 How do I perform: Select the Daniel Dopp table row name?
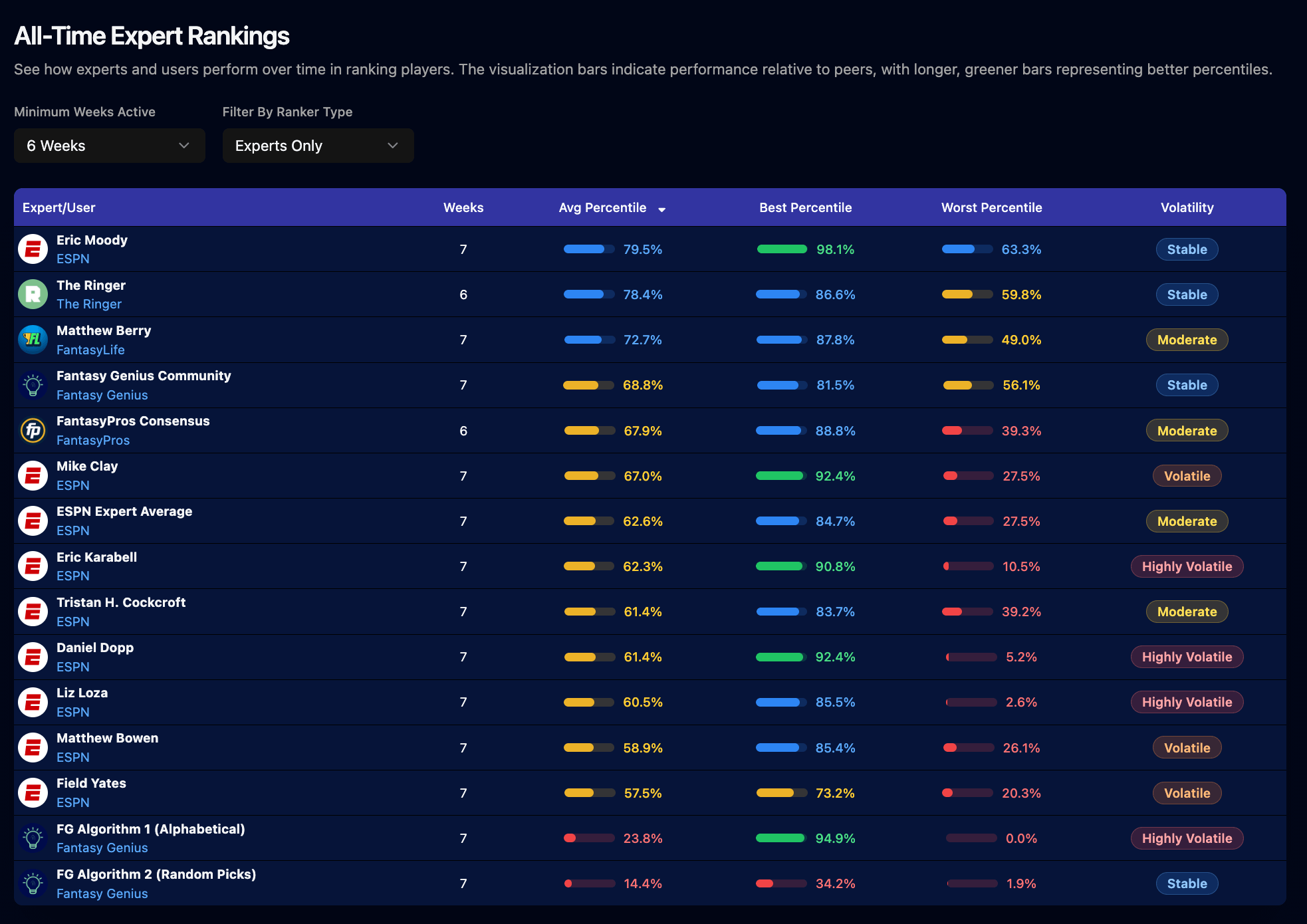95,647
